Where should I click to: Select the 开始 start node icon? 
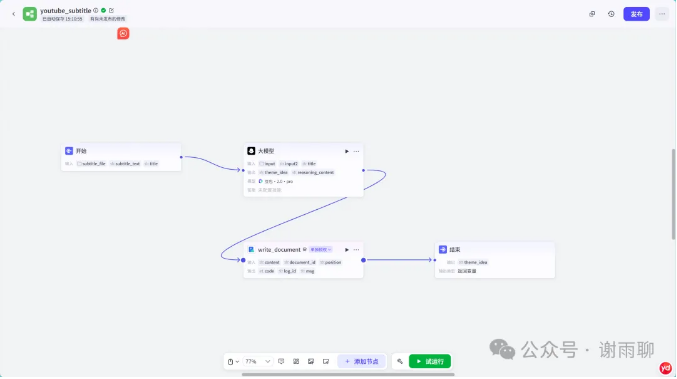coord(69,151)
